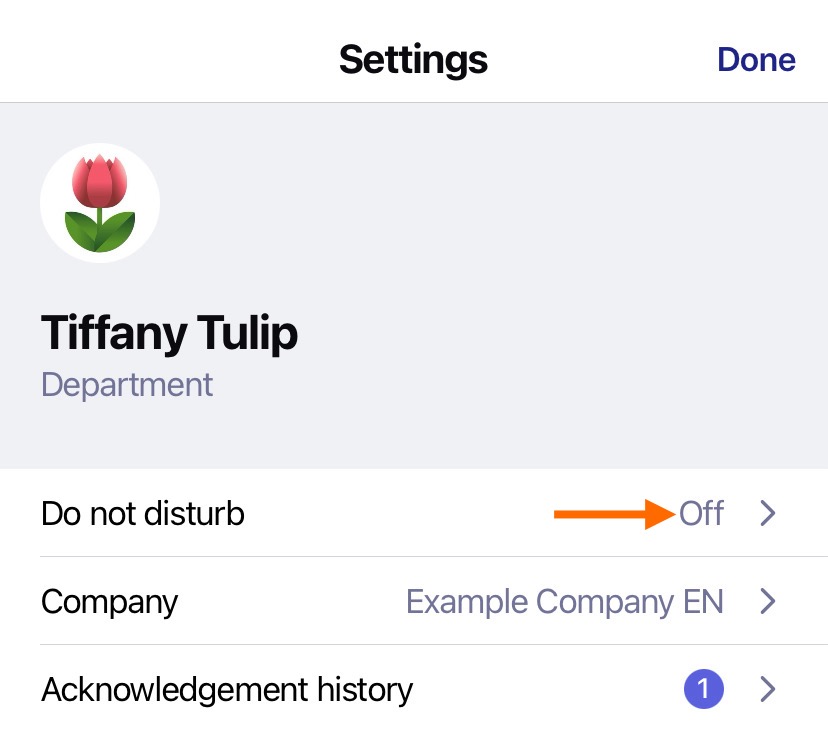Select the Do not disturb label

(143, 513)
